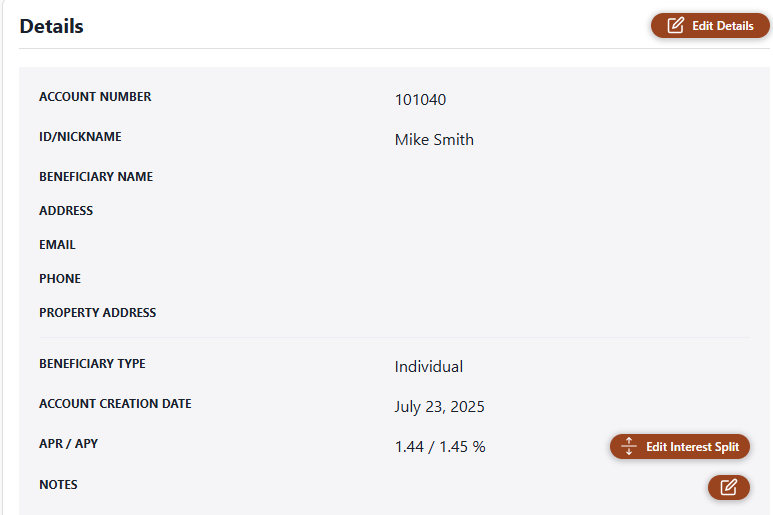Click the 1.44 / 1.45 % rate value
The image size is (773, 515).
click(440, 446)
